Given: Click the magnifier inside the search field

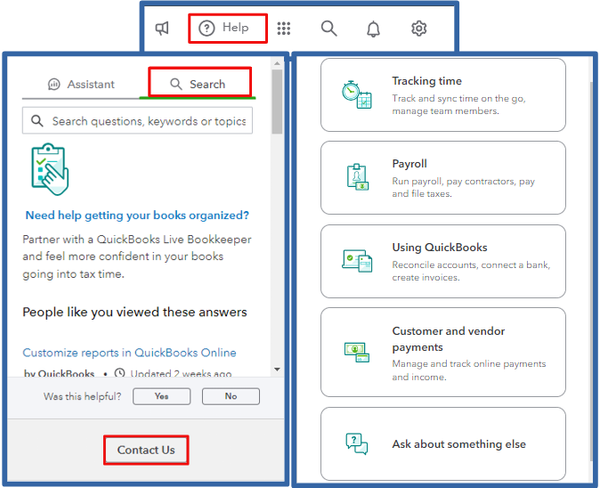Looking at the screenshot, I should point(37,121).
